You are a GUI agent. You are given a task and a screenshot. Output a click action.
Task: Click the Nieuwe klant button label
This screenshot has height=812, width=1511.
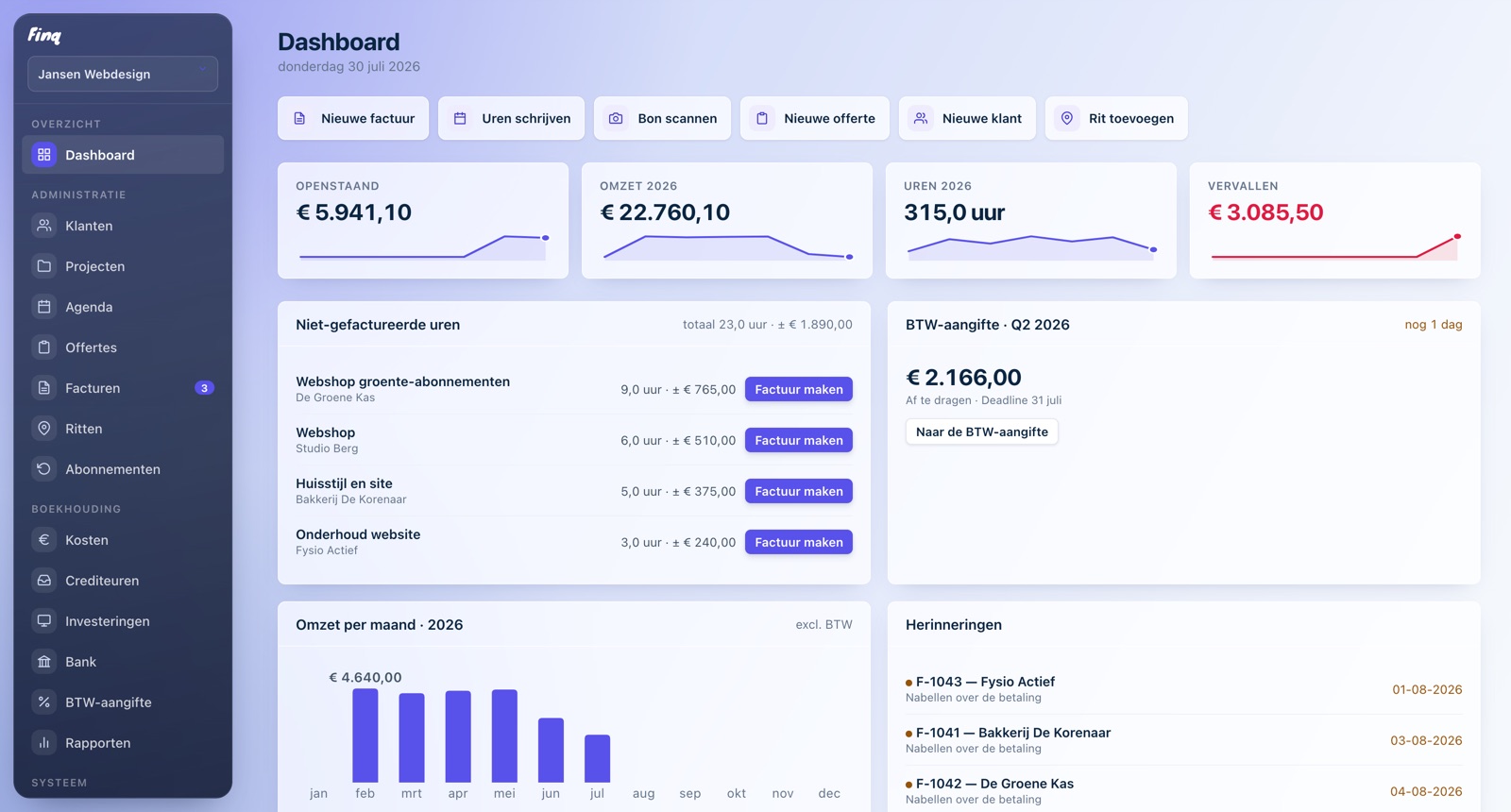[x=982, y=118]
